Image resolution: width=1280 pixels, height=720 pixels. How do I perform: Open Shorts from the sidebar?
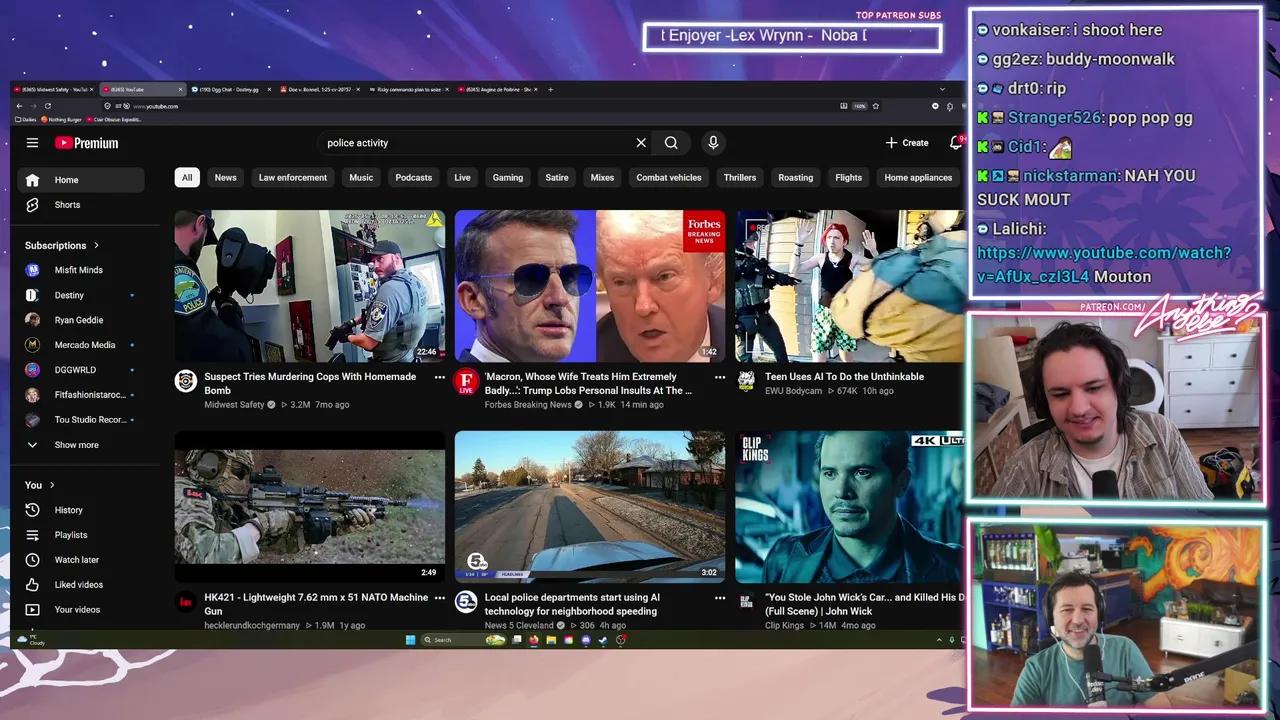point(66,205)
